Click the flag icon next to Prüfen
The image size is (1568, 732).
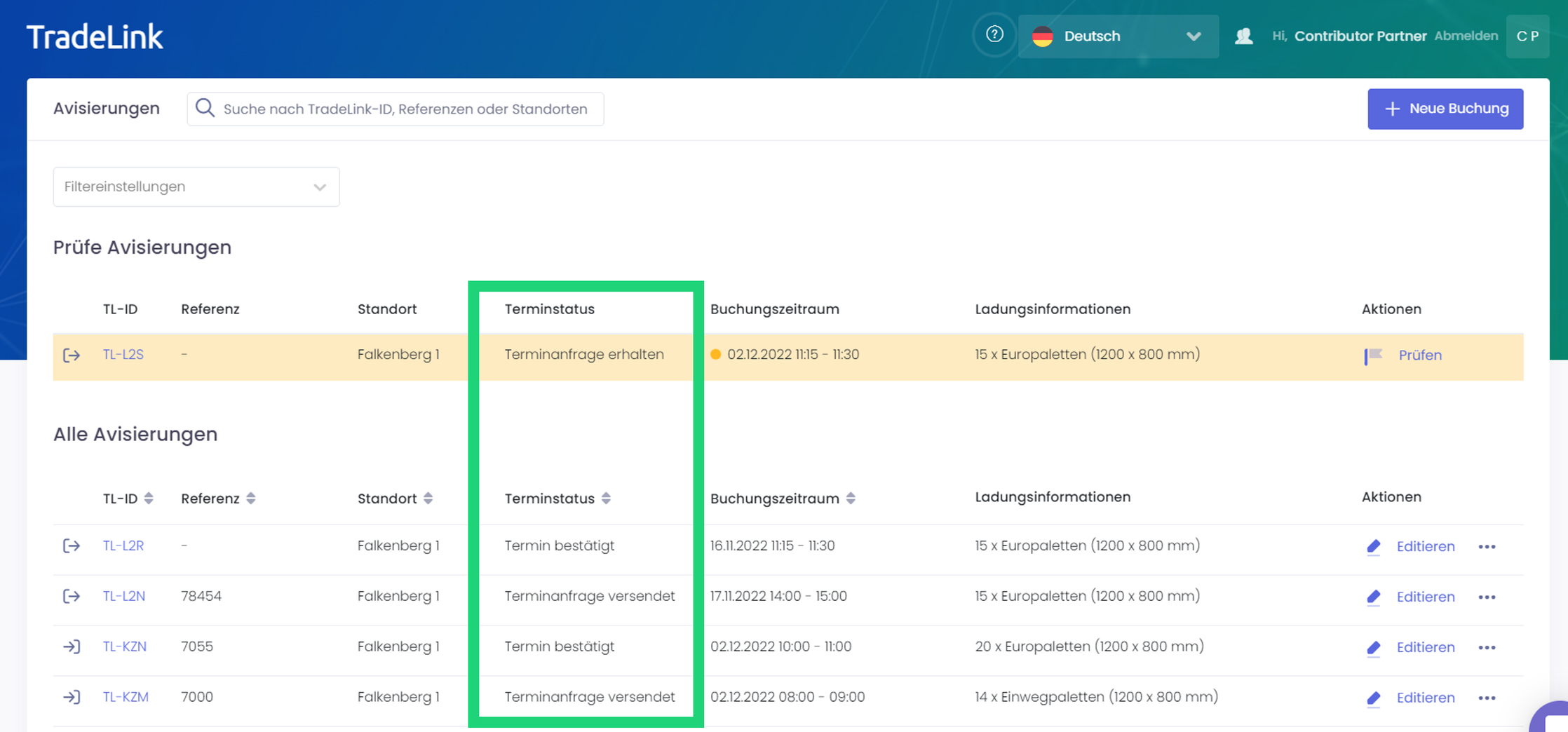(1373, 355)
